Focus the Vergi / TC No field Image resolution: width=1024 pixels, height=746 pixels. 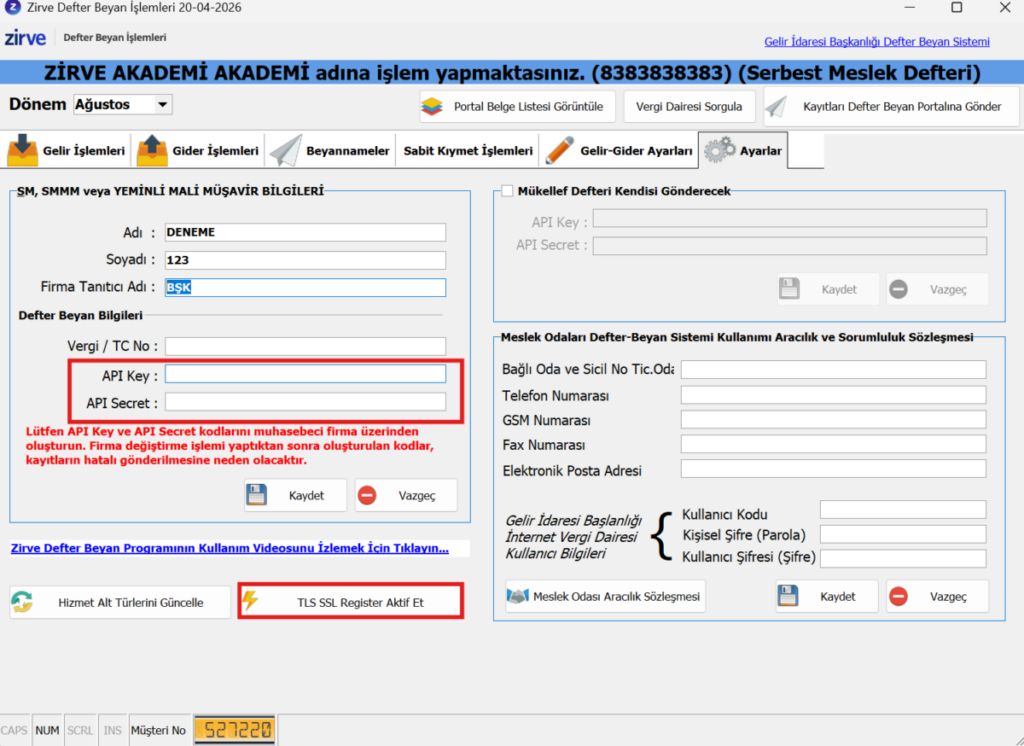[305, 346]
